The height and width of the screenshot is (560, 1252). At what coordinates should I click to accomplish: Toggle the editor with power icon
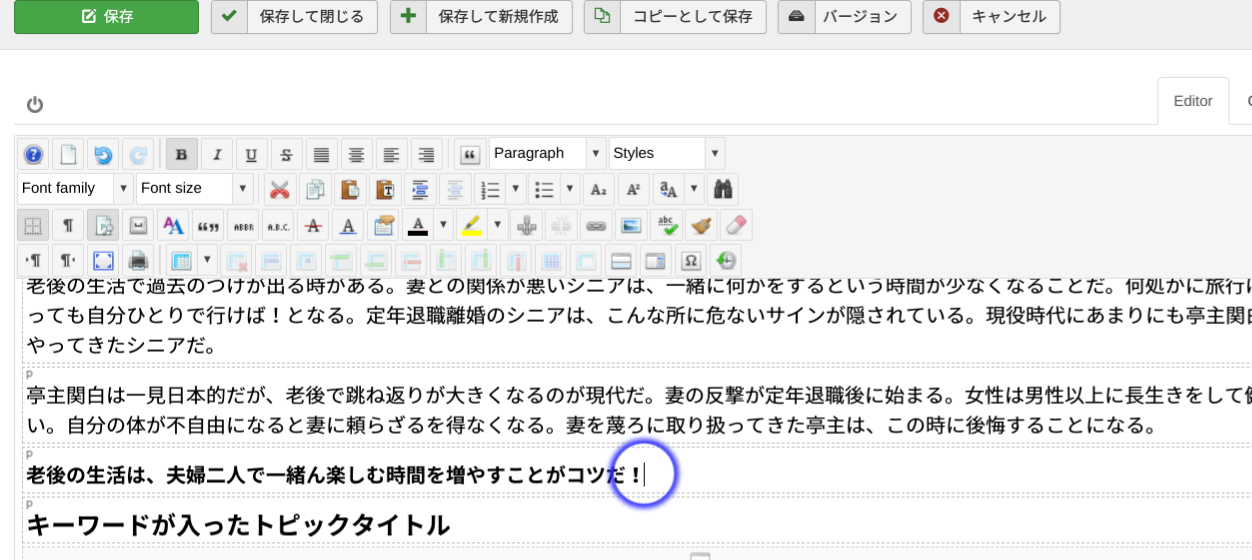tap(35, 104)
